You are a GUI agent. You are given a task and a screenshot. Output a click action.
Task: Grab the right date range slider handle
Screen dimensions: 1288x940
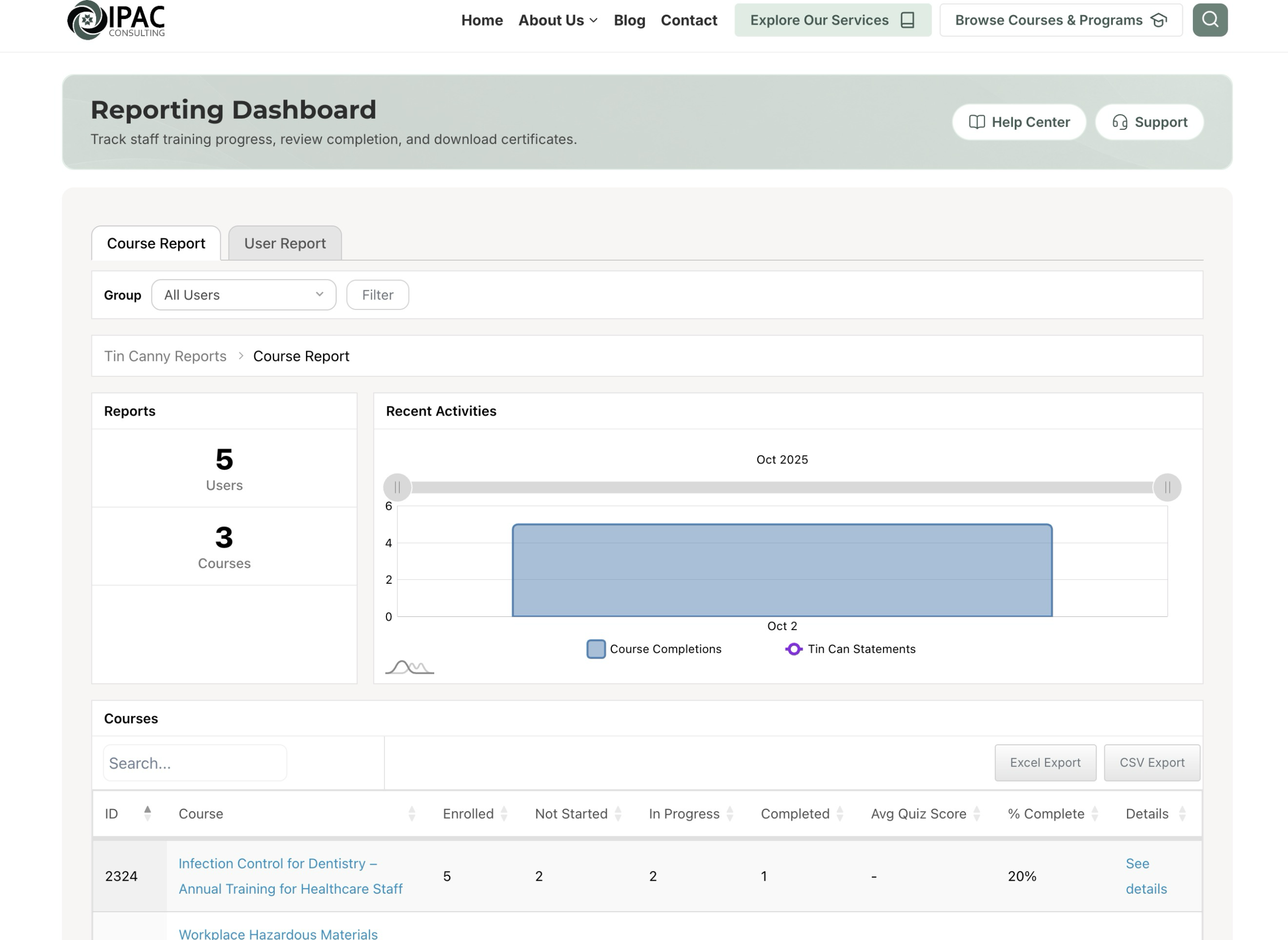coord(1167,488)
